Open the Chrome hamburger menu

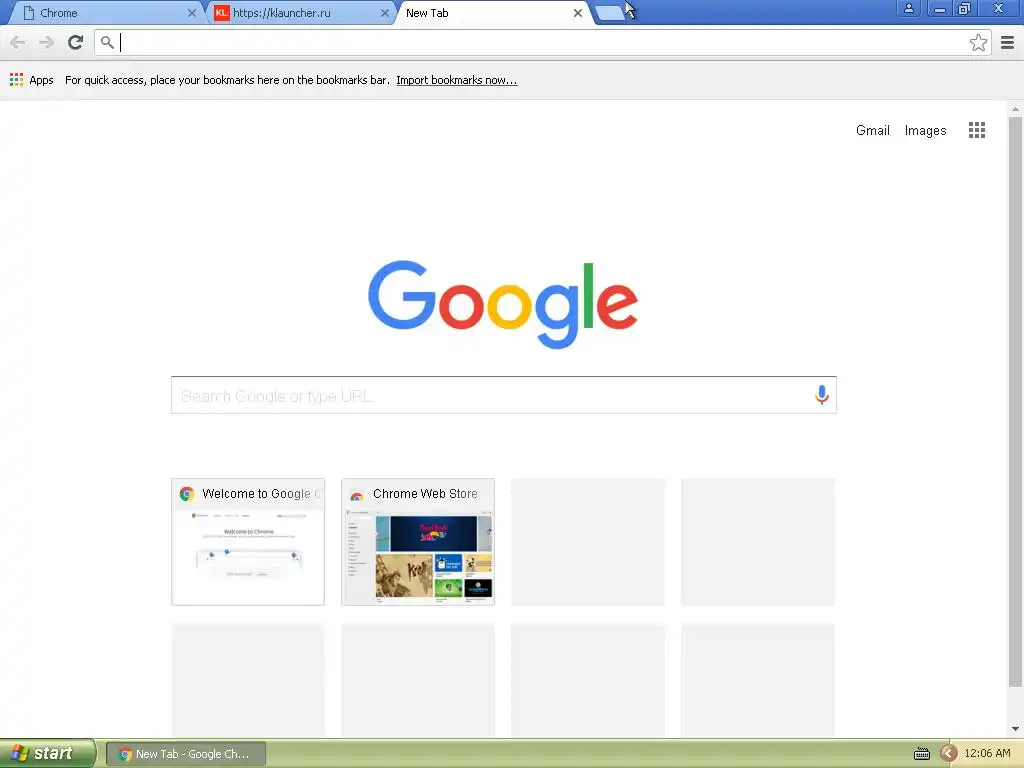click(1007, 42)
